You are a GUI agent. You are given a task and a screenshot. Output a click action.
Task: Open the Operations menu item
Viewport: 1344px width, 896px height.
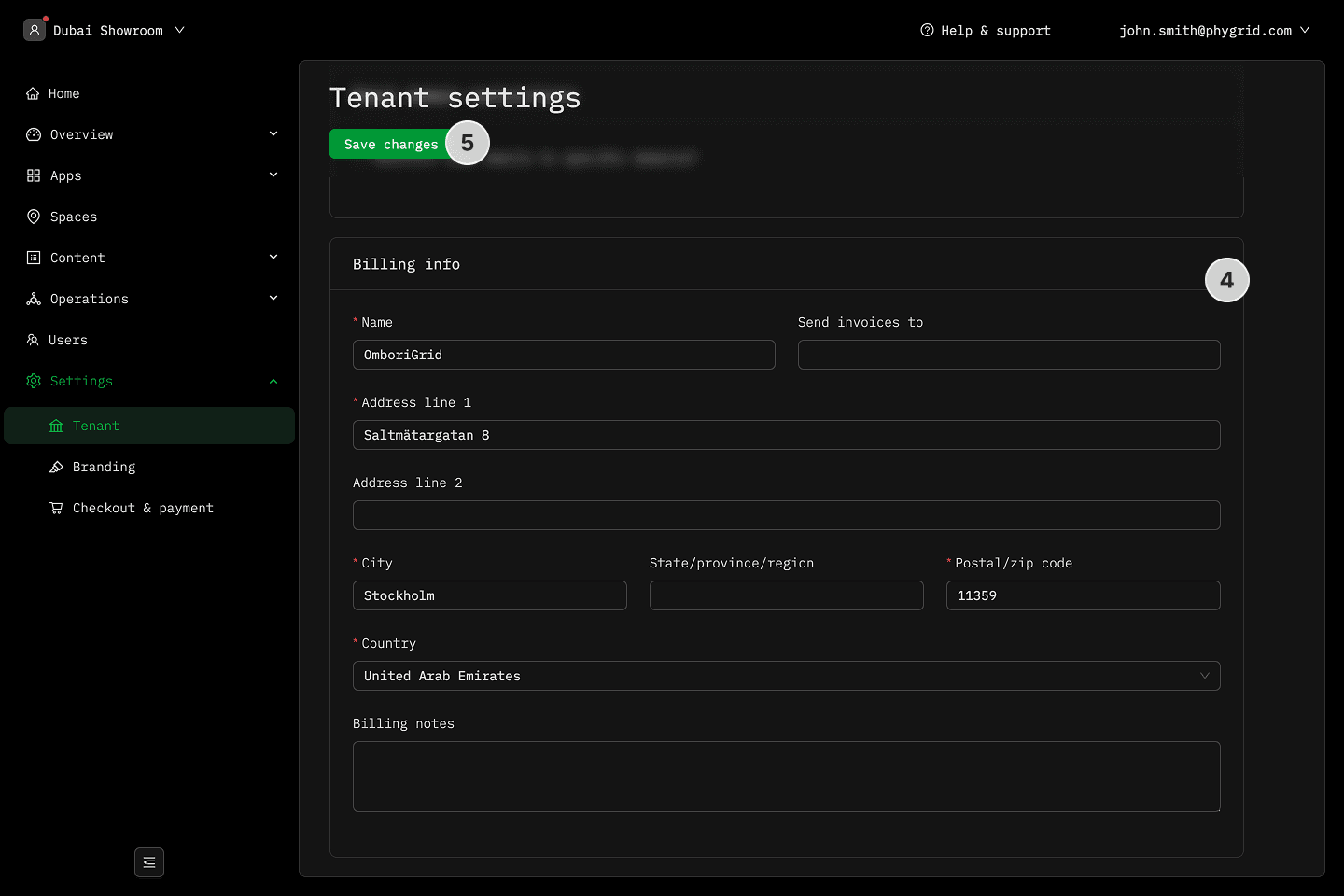coord(90,299)
